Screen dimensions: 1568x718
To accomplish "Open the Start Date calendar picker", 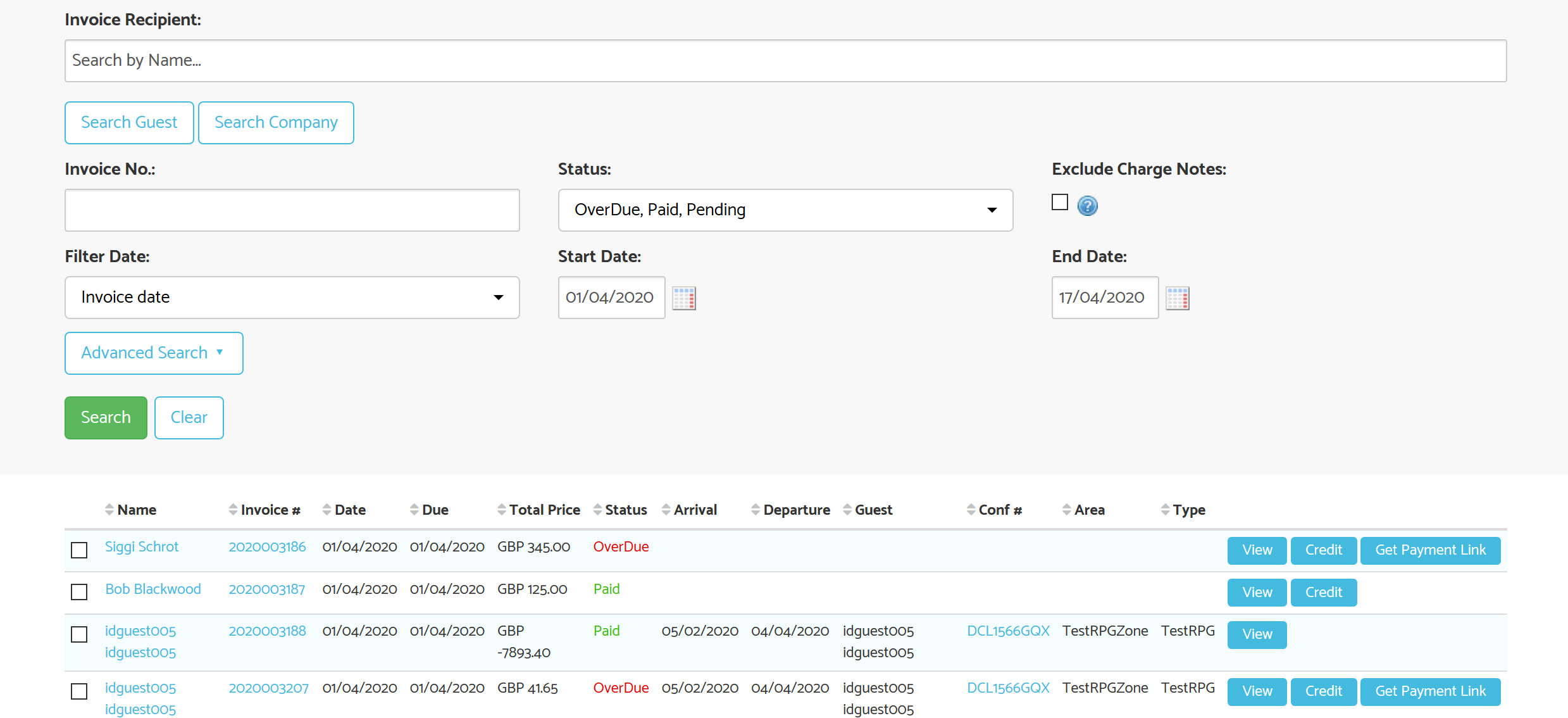I will (684, 298).
